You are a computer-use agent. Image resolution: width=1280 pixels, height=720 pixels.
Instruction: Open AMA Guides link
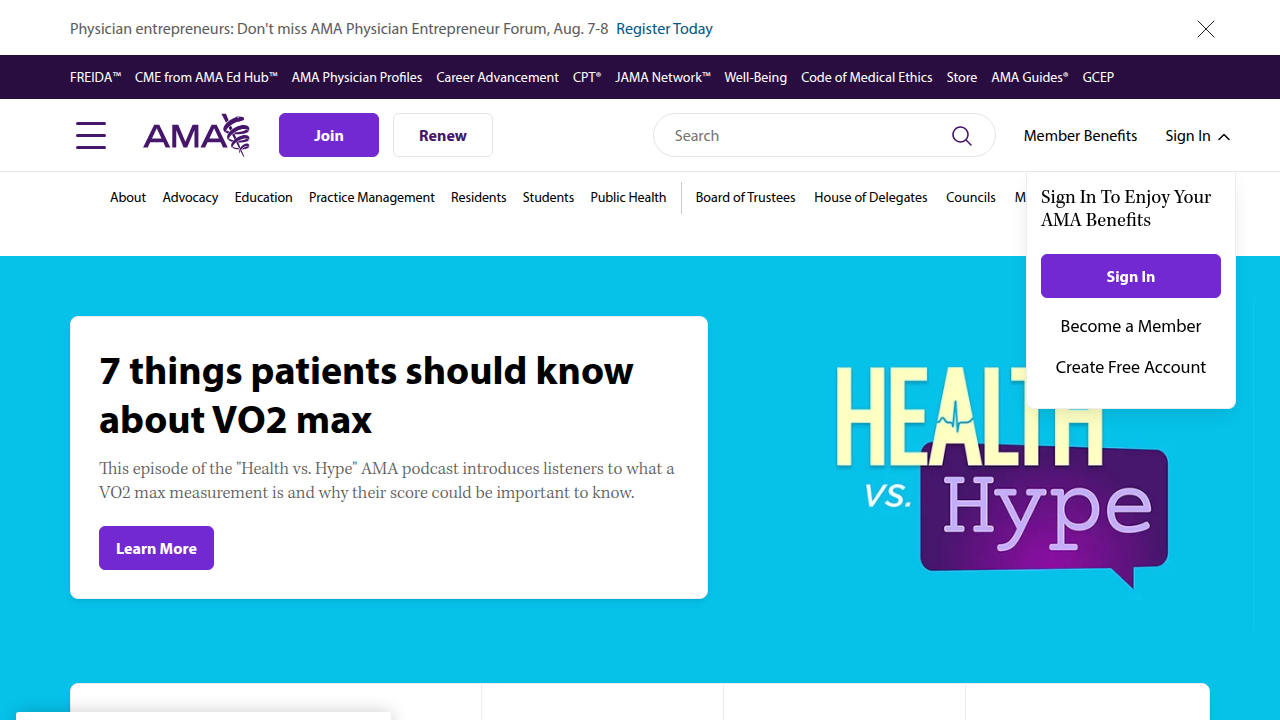coord(1030,77)
